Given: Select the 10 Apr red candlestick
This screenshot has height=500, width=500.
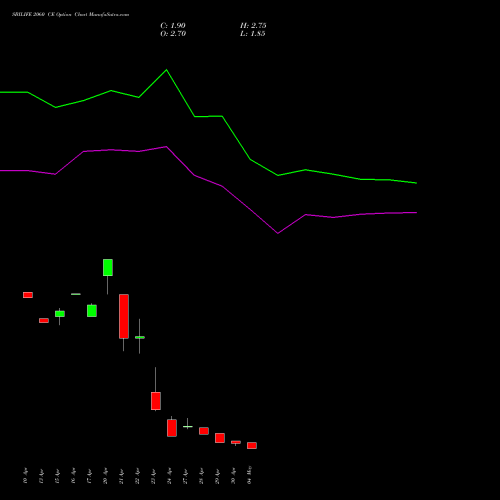Looking at the screenshot, I should coord(28,295).
